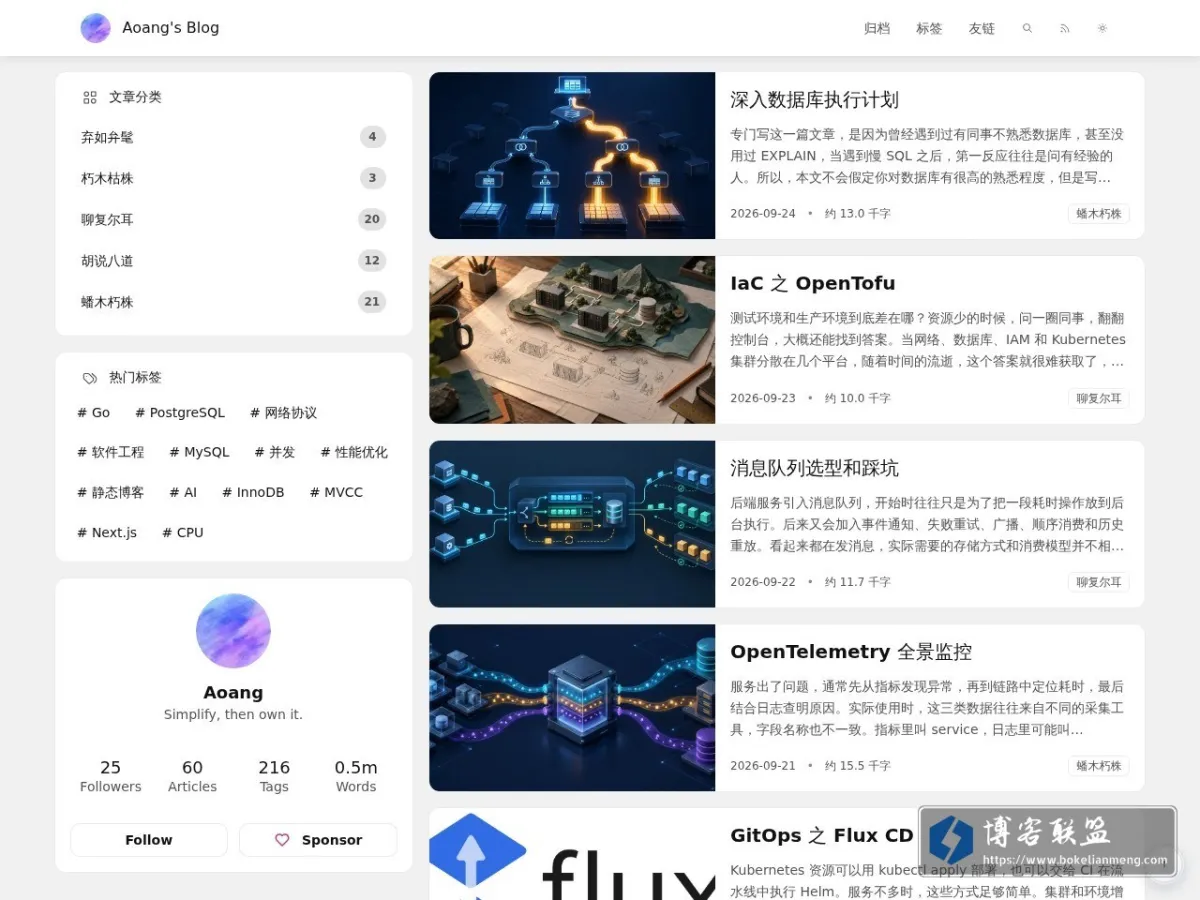Open category 聊复尔耳
This screenshot has height=900, width=1200.
pos(233,219)
